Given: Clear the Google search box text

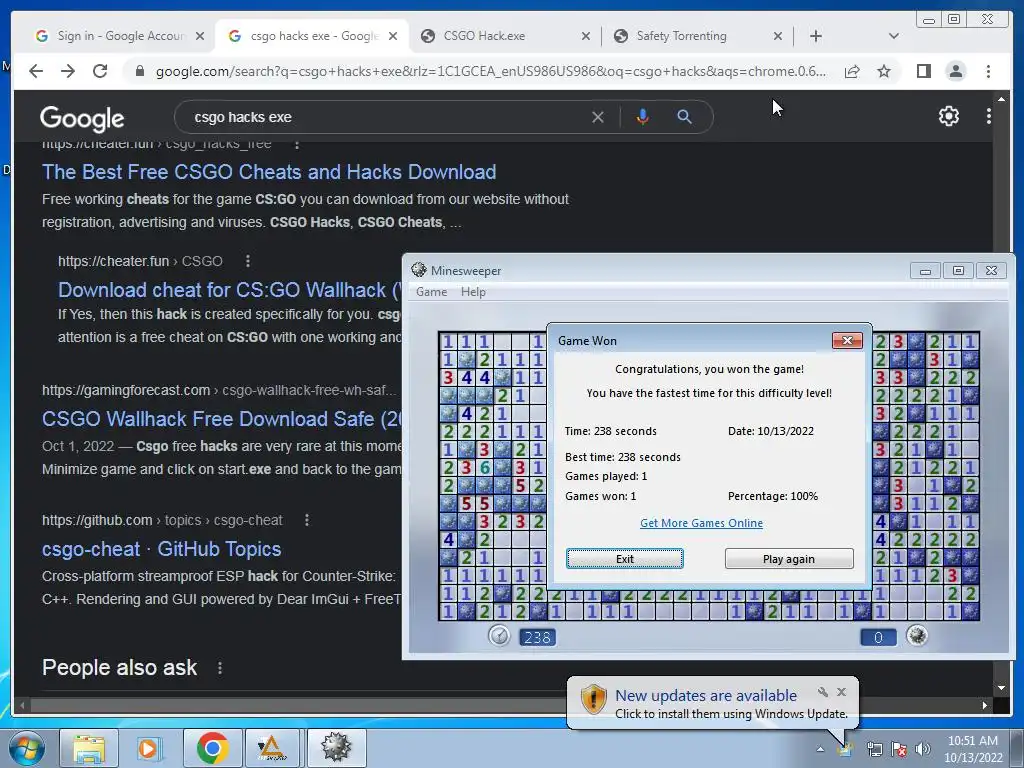Looking at the screenshot, I should coord(598,117).
